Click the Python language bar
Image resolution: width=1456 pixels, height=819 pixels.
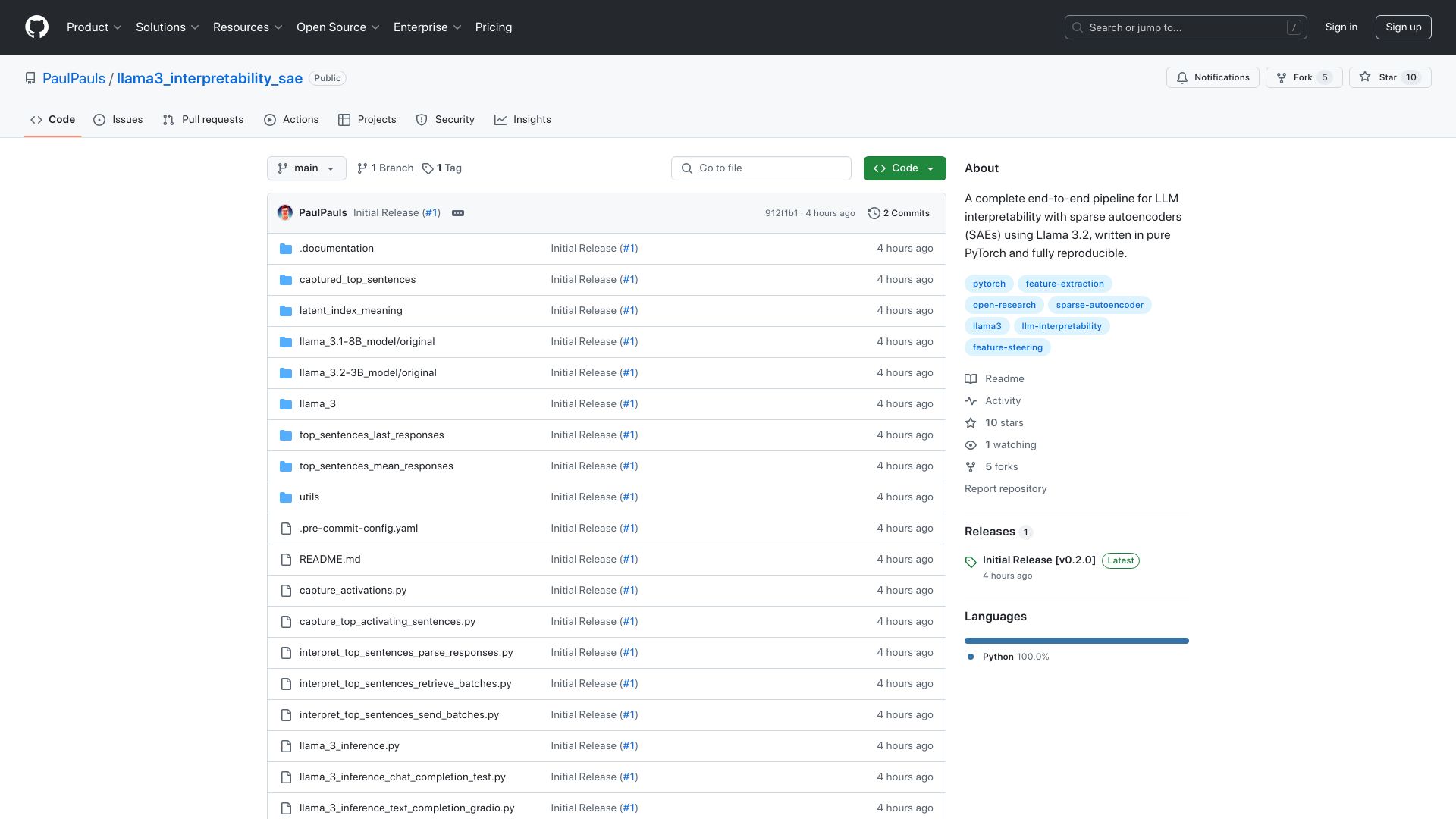click(1077, 641)
